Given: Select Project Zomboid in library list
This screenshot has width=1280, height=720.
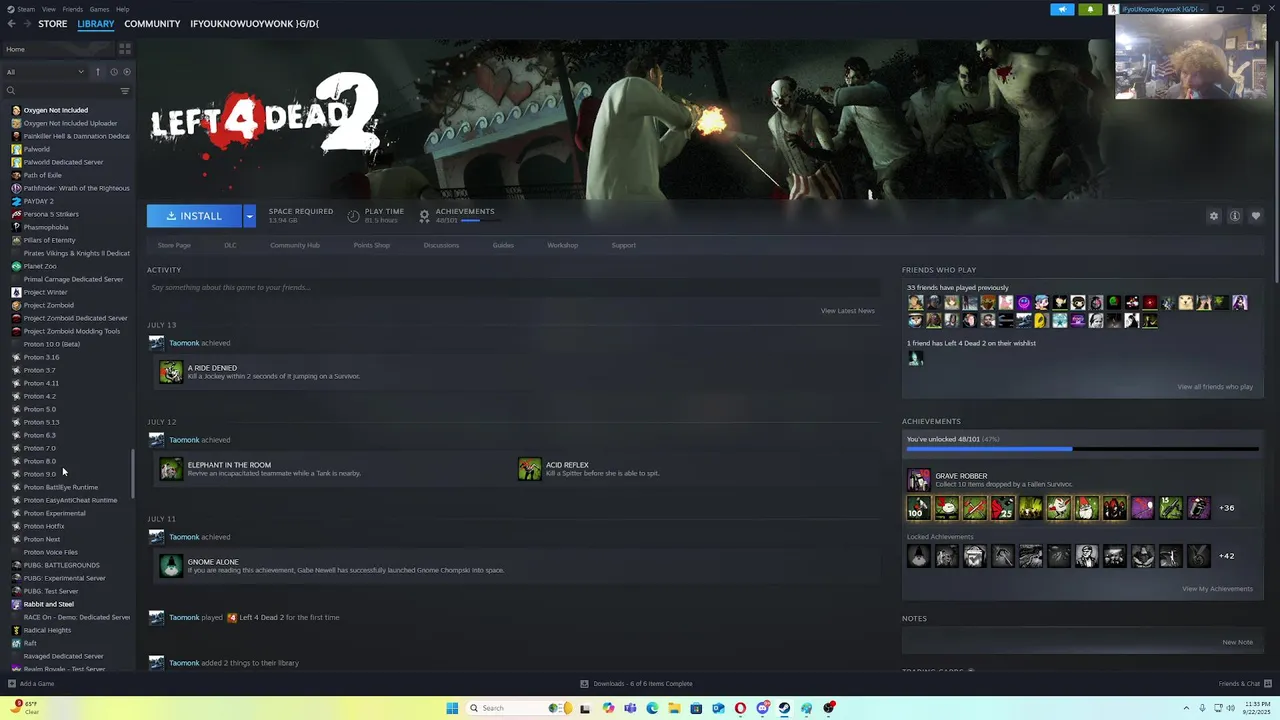Looking at the screenshot, I should (x=49, y=305).
